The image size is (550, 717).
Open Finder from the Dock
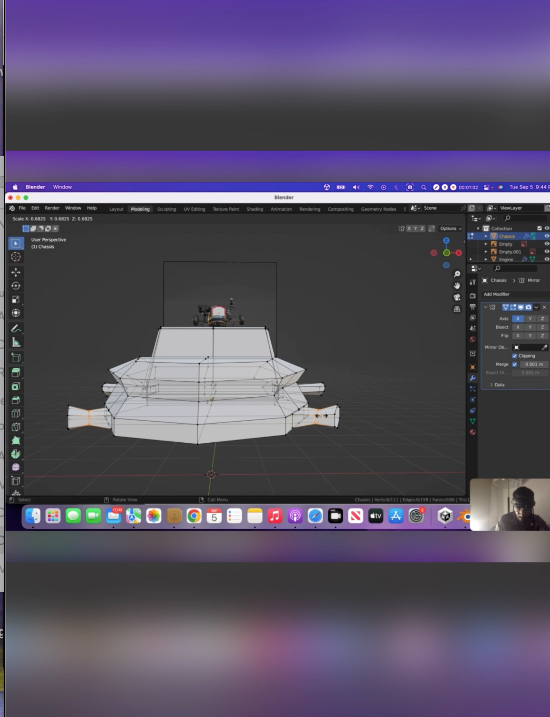tap(33, 516)
